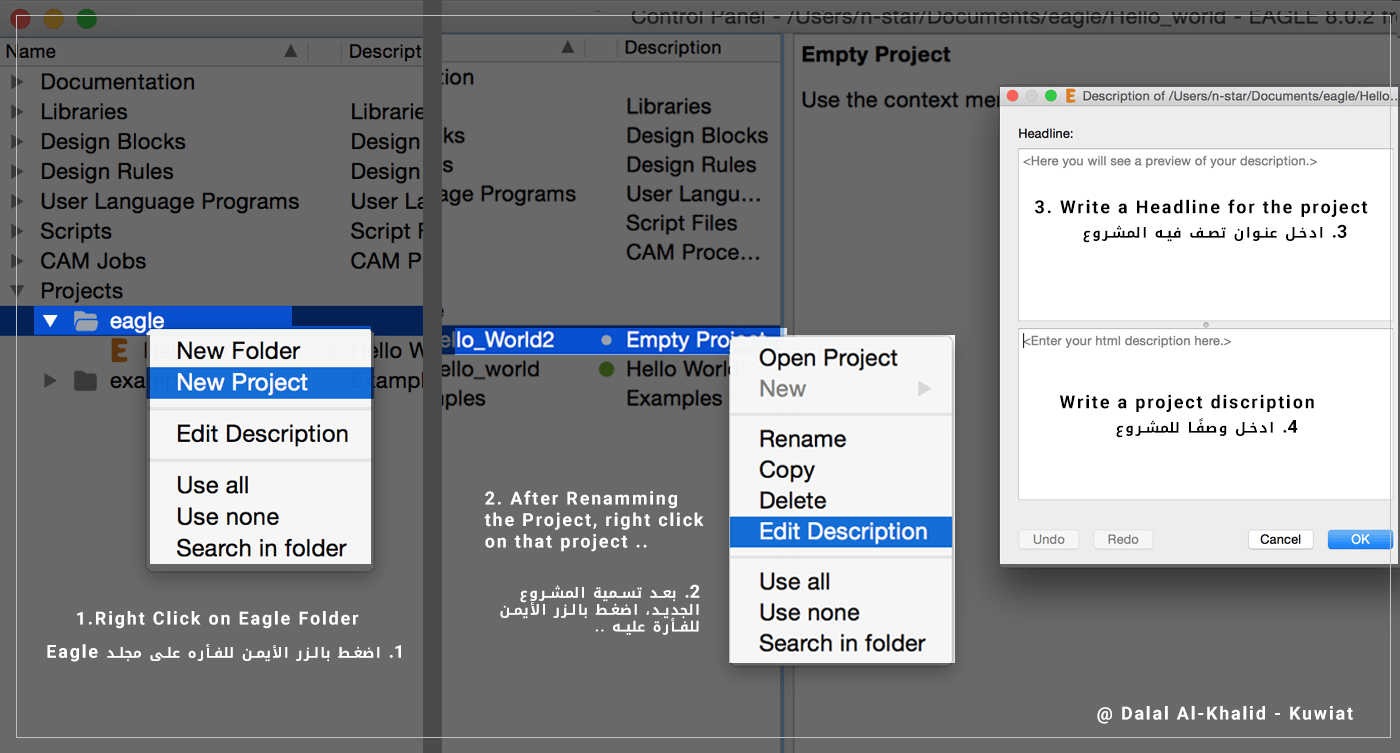Select Edit Description under New Project
This screenshot has height=753, width=1400.
[260, 434]
